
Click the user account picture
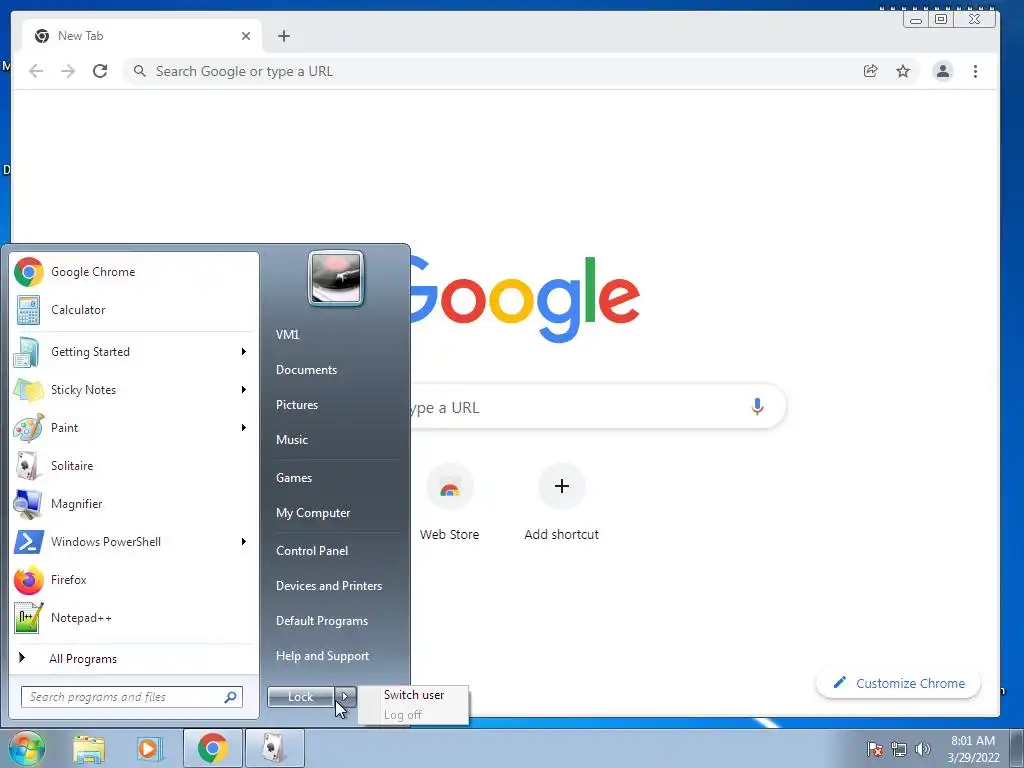pyautogui.click(x=336, y=278)
